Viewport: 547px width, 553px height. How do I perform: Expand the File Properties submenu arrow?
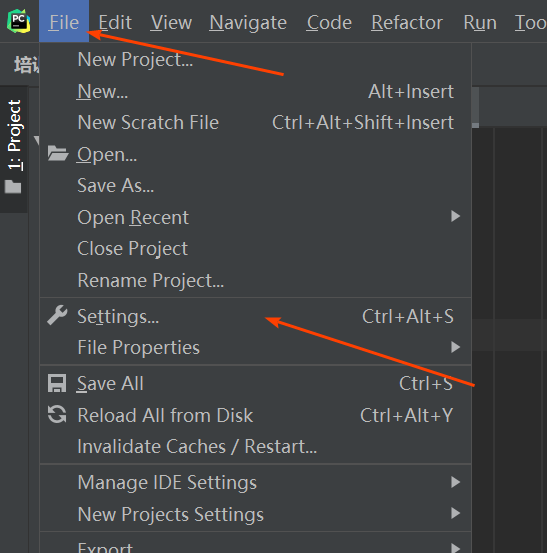tap(455, 347)
